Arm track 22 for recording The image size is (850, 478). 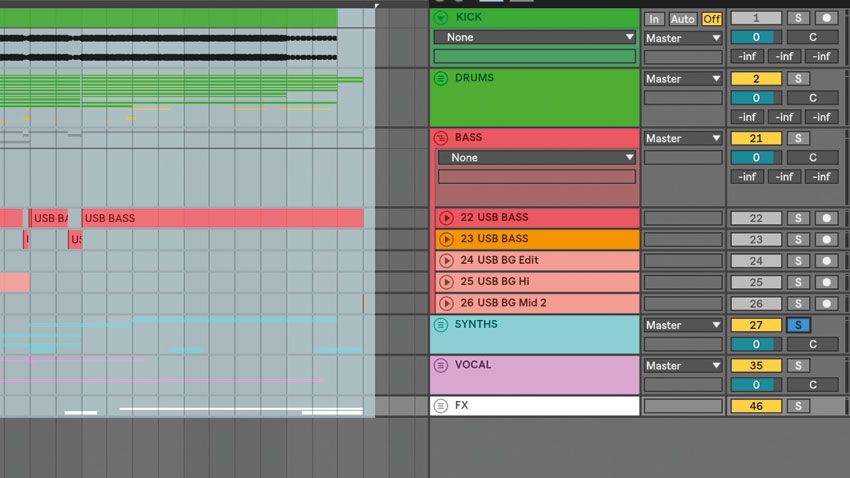tap(826, 218)
